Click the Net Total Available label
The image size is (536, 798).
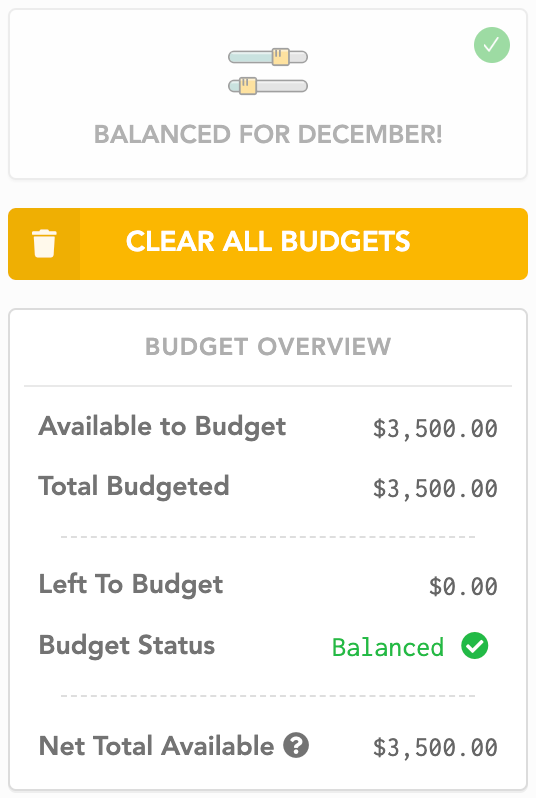(156, 746)
